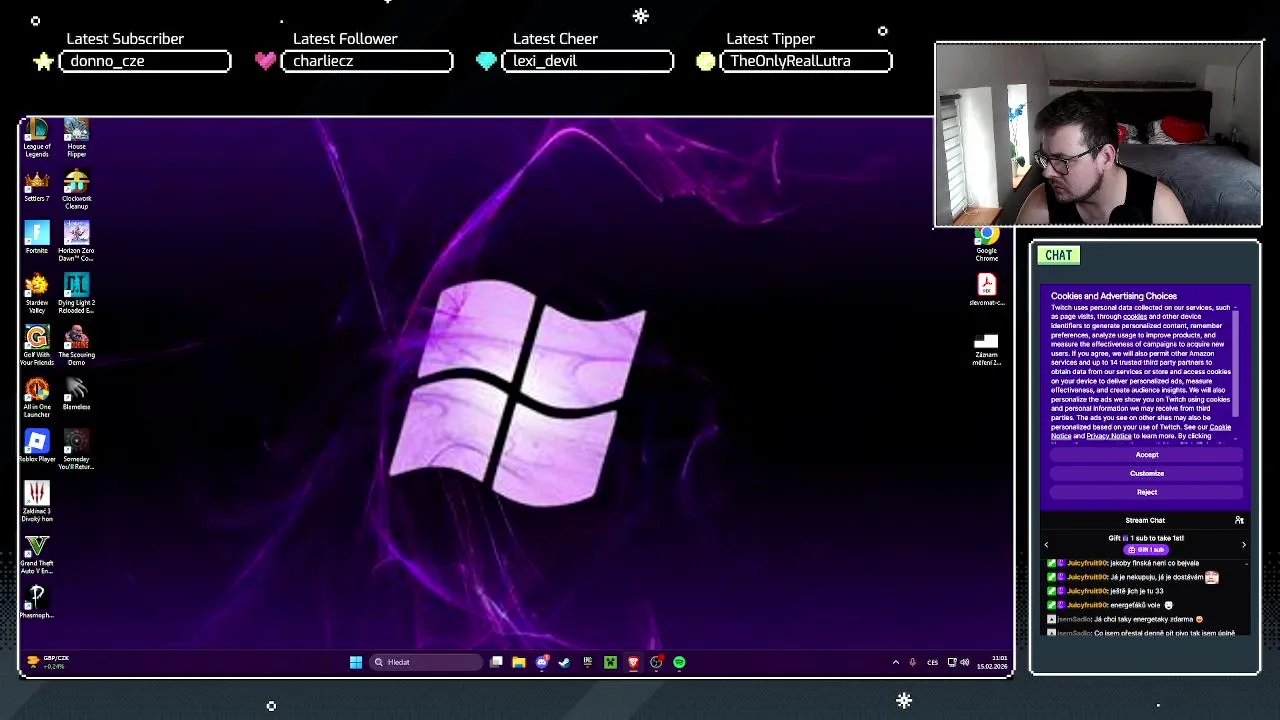The height and width of the screenshot is (720, 1280).
Task: Switch the CES keyboard language indicator
Action: [932, 662]
